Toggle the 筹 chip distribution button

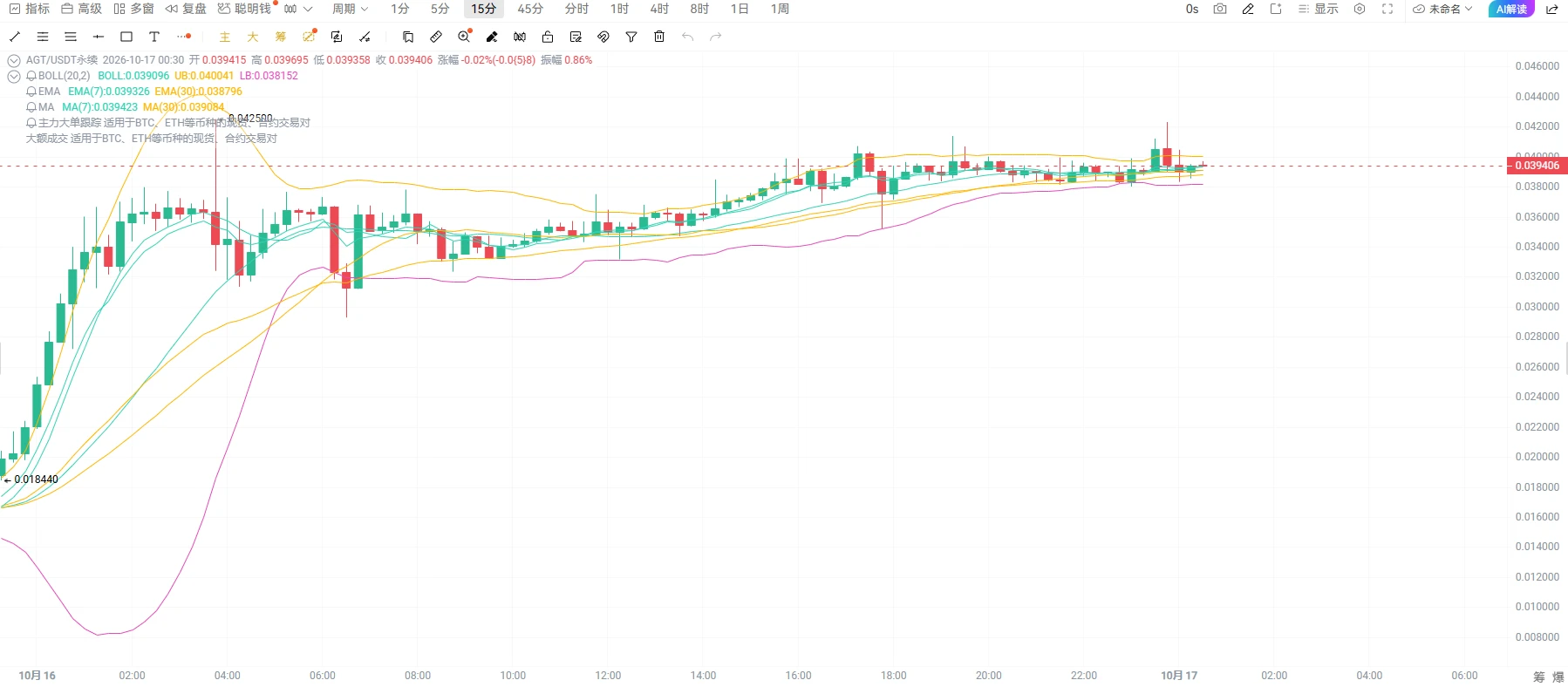(281, 37)
